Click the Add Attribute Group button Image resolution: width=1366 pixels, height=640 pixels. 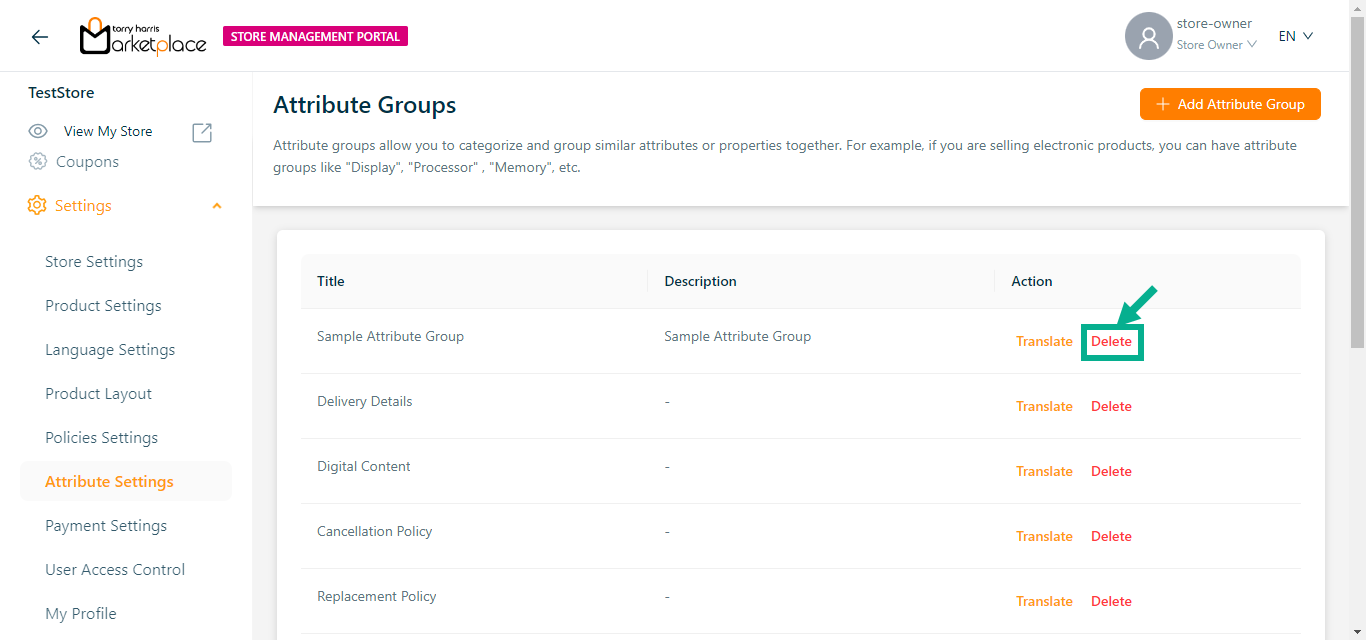pyautogui.click(x=1230, y=104)
